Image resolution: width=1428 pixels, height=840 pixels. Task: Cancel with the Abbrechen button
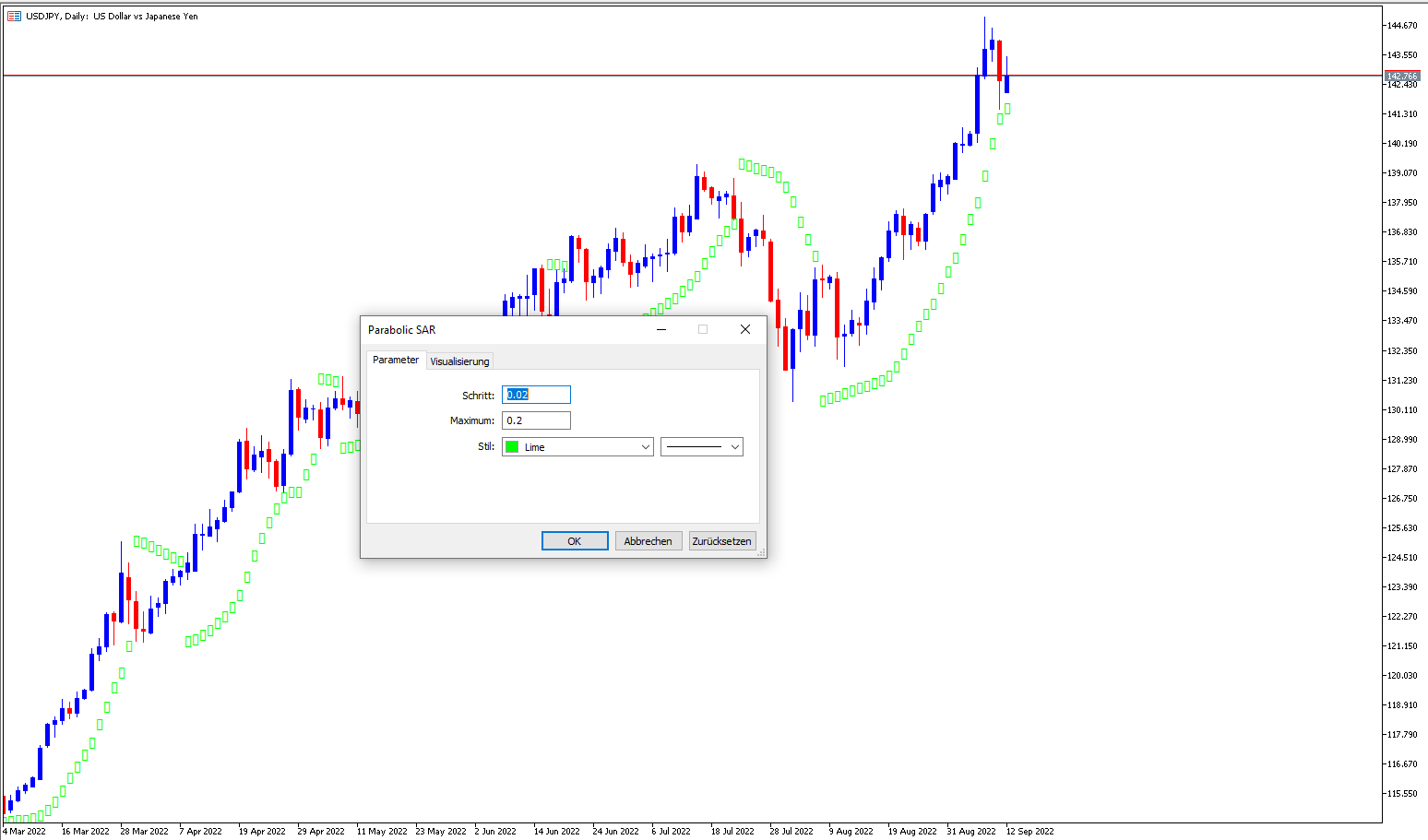[648, 541]
